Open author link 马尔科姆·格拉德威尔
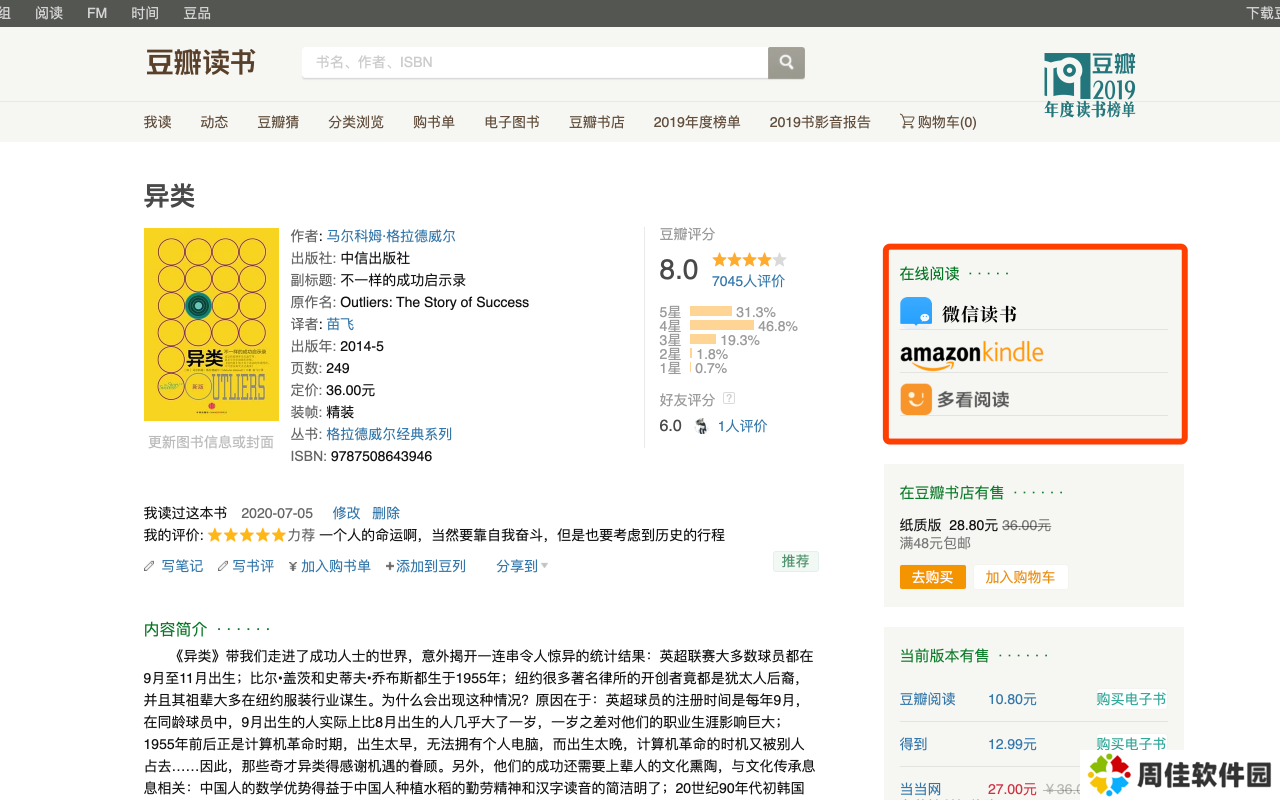1280x800 pixels. pyautogui.click(x=391, y=236)
